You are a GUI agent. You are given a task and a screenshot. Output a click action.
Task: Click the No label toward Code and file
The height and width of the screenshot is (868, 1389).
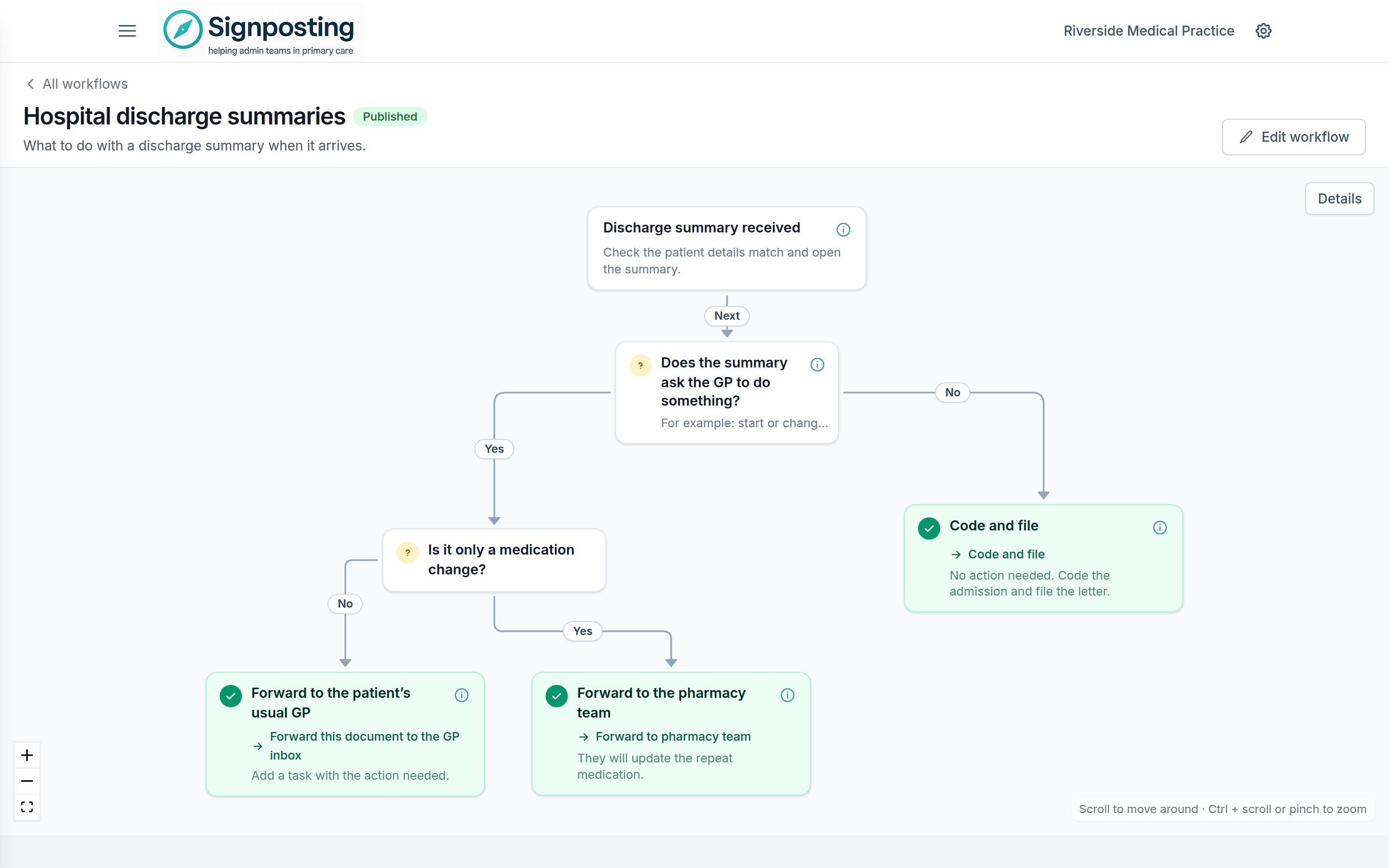952,393
